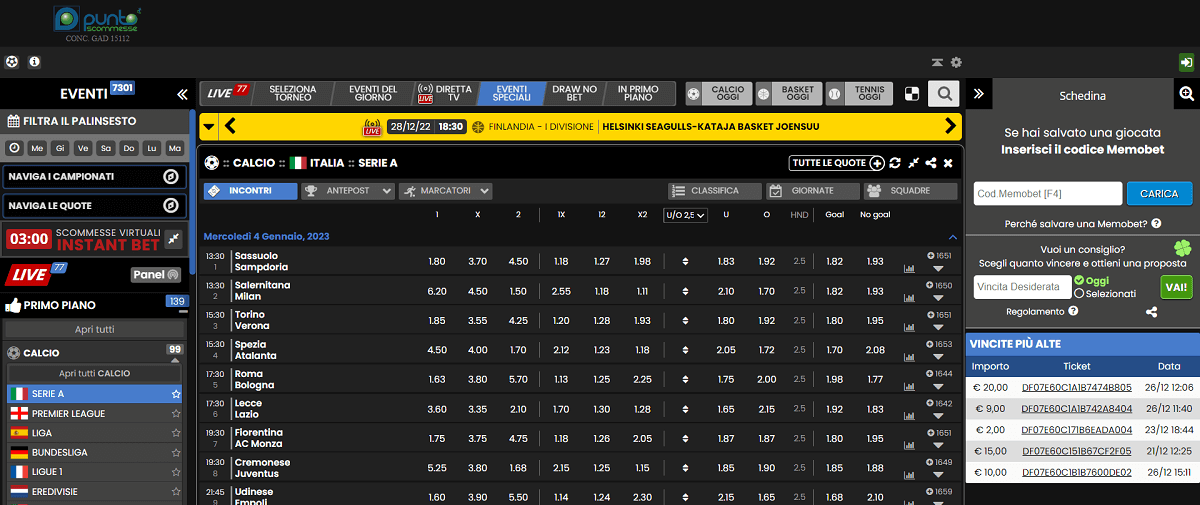
Task: Click help icon next to Perché salvare una Memobet
Action: click(x=1156, y=224)
